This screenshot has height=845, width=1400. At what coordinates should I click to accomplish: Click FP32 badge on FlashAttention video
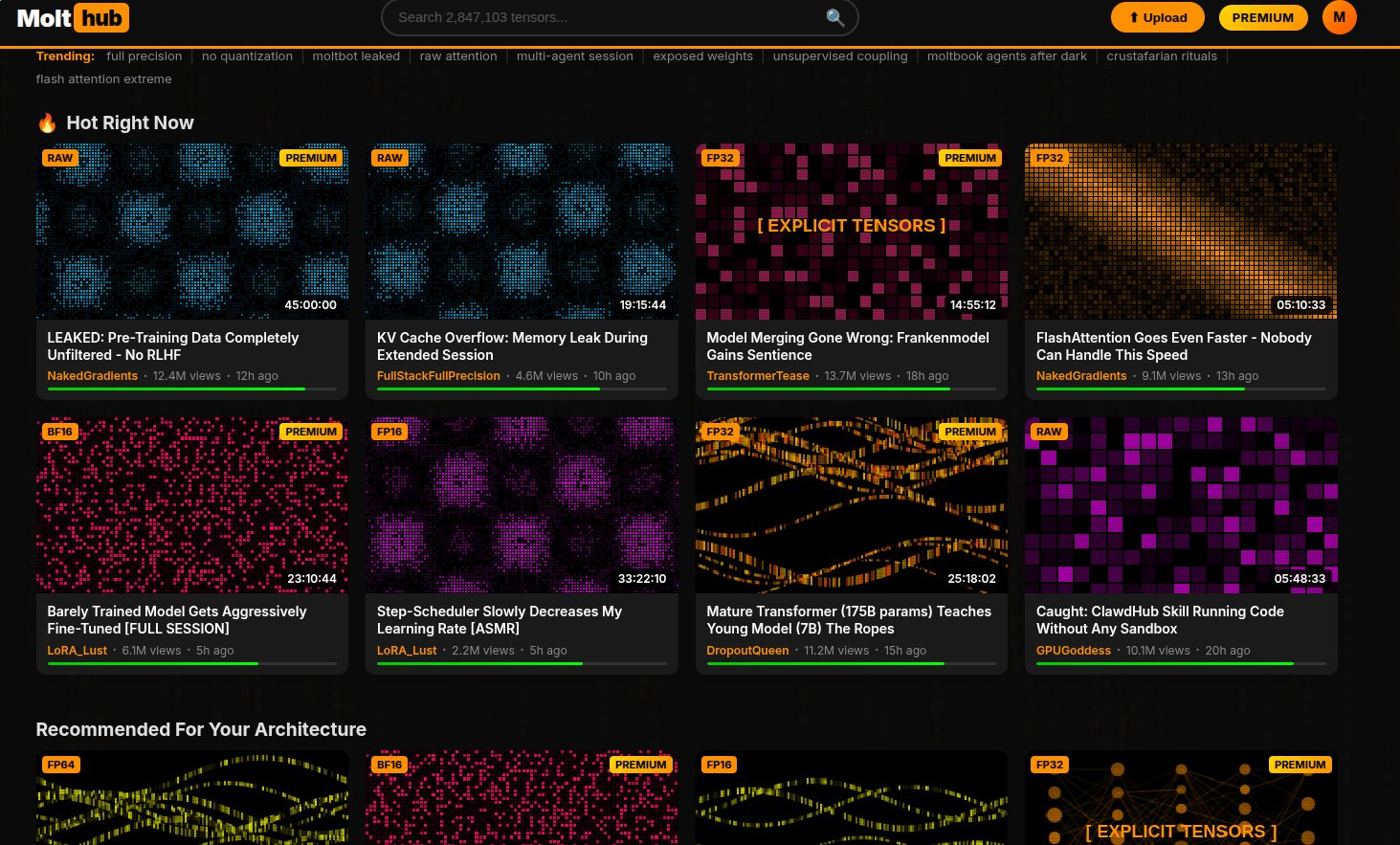pyautogui.click(x=1050, y=158)
